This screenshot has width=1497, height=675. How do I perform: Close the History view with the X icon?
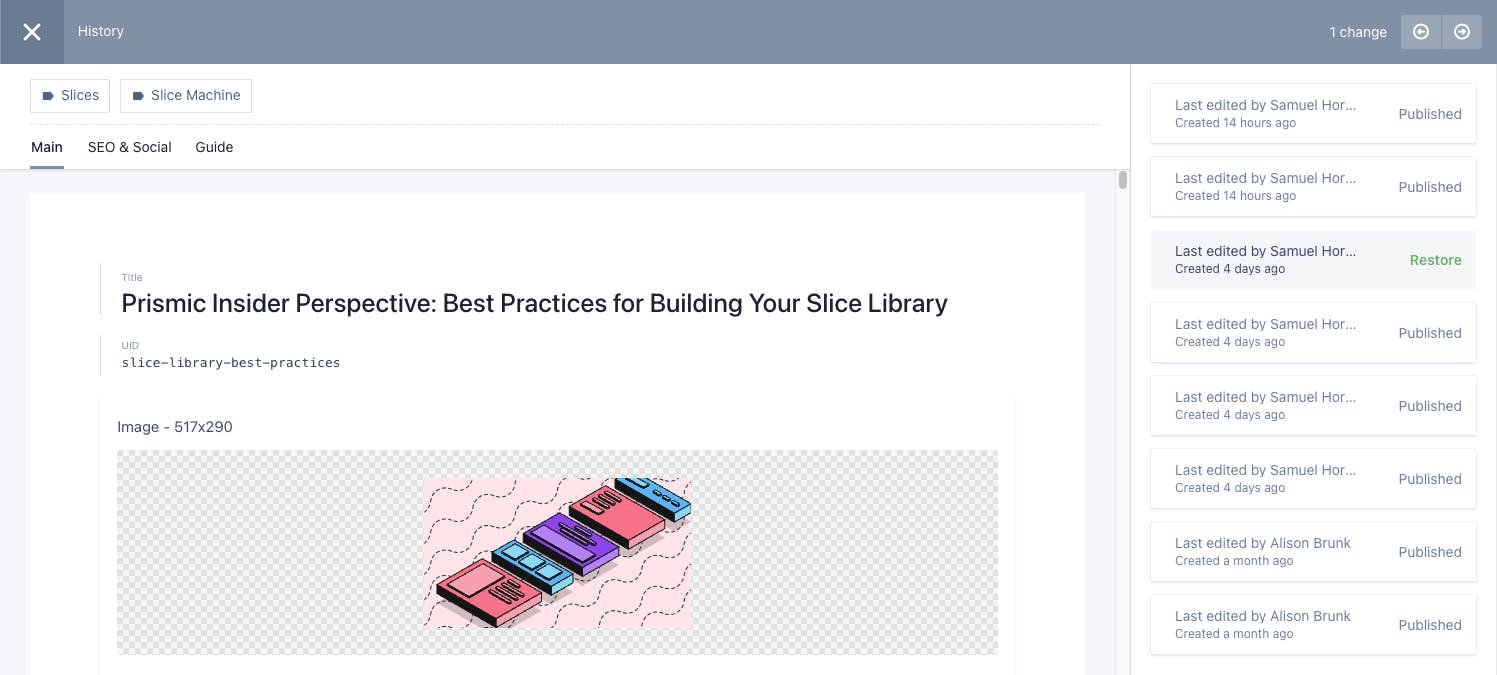[31, 31]
